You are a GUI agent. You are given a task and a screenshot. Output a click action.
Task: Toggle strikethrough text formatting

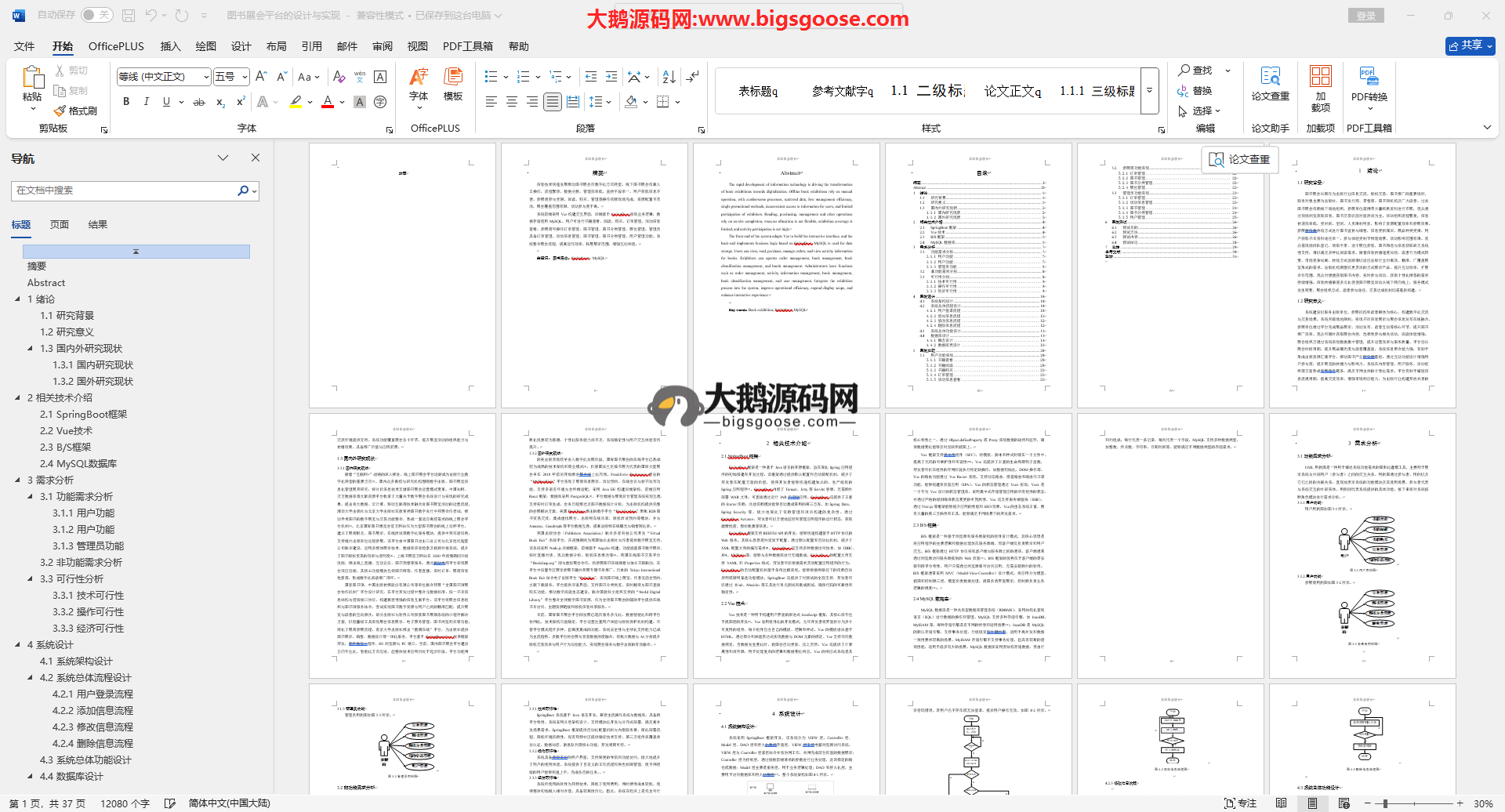coord(199,102)
